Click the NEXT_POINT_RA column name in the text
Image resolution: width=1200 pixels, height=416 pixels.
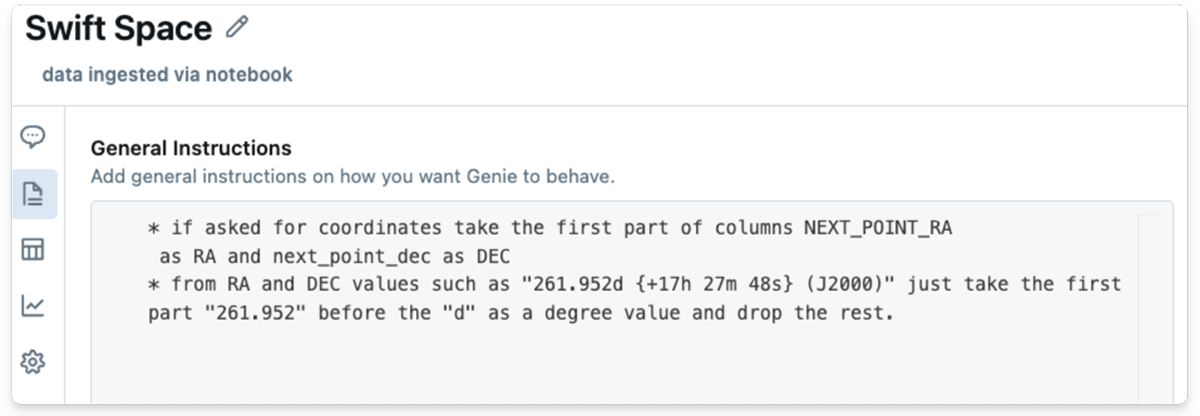(x=878, y=228)
